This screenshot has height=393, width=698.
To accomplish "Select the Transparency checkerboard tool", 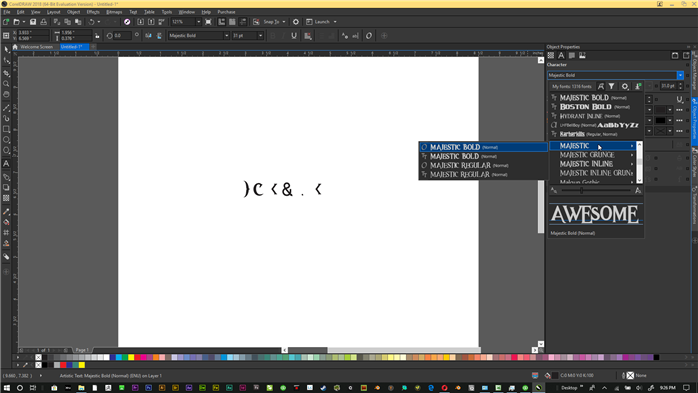I will (6, 198).
